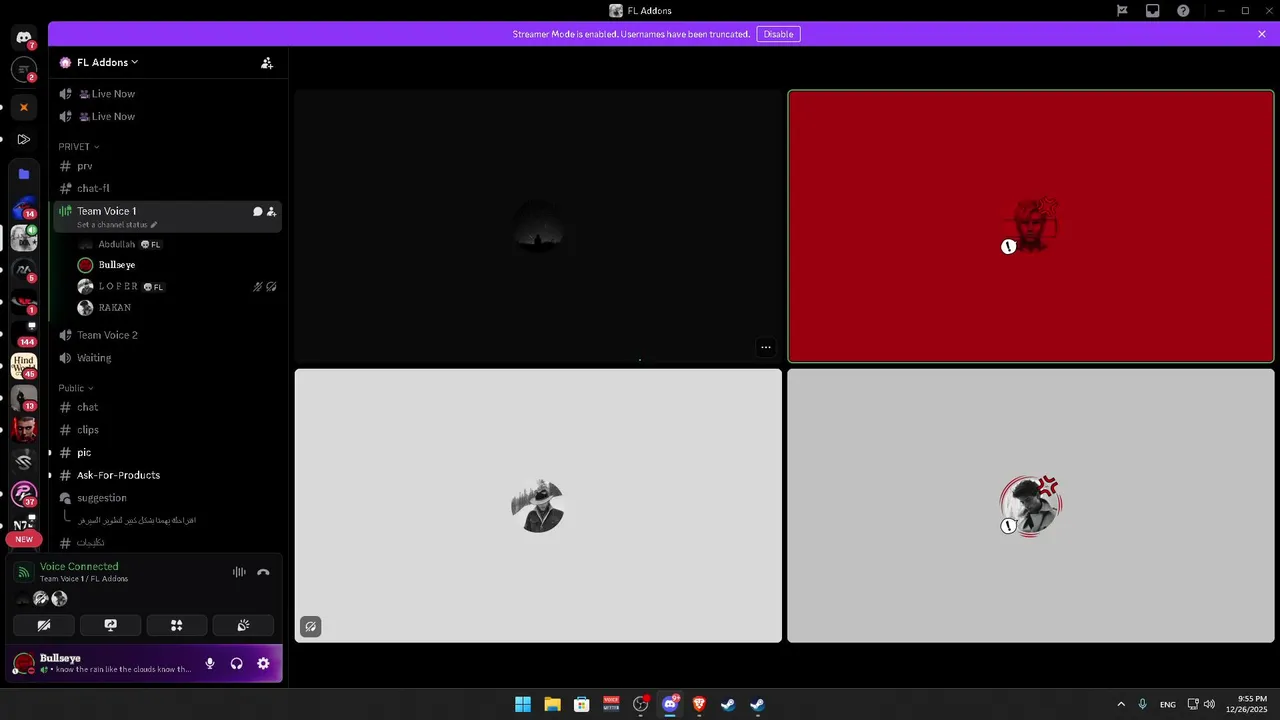Screen dimensions: 1280x720
Task: Select Abdullah in voice member list
Action: (176, 244)
